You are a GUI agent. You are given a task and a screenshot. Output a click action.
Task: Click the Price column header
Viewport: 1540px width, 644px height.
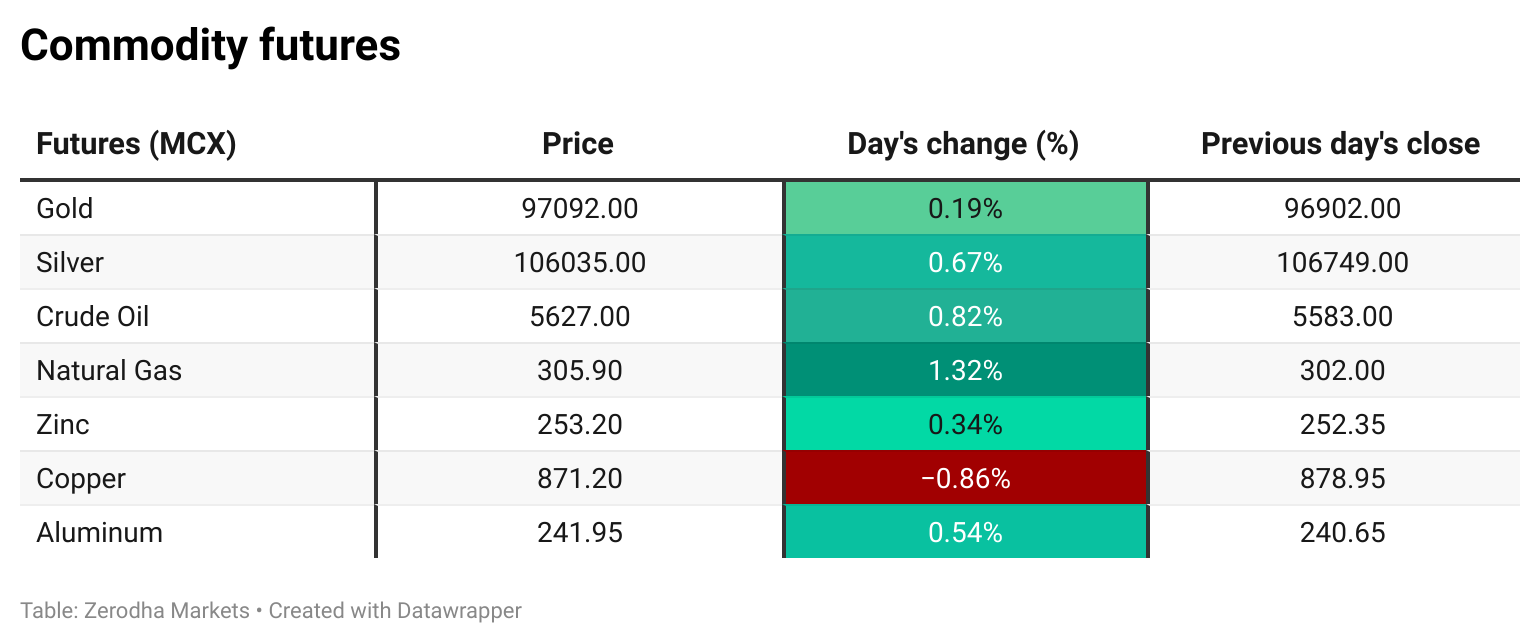(x=578, y=144)
